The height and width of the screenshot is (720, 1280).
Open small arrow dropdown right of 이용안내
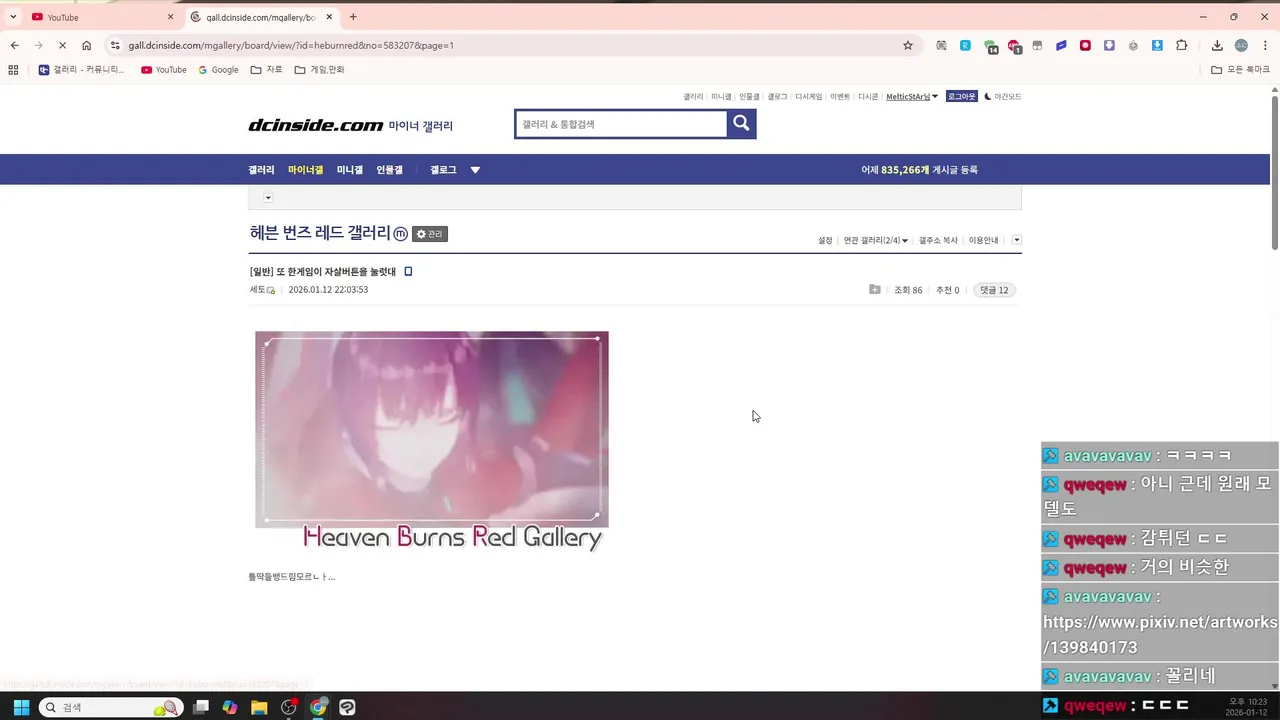coord(1017,240)
